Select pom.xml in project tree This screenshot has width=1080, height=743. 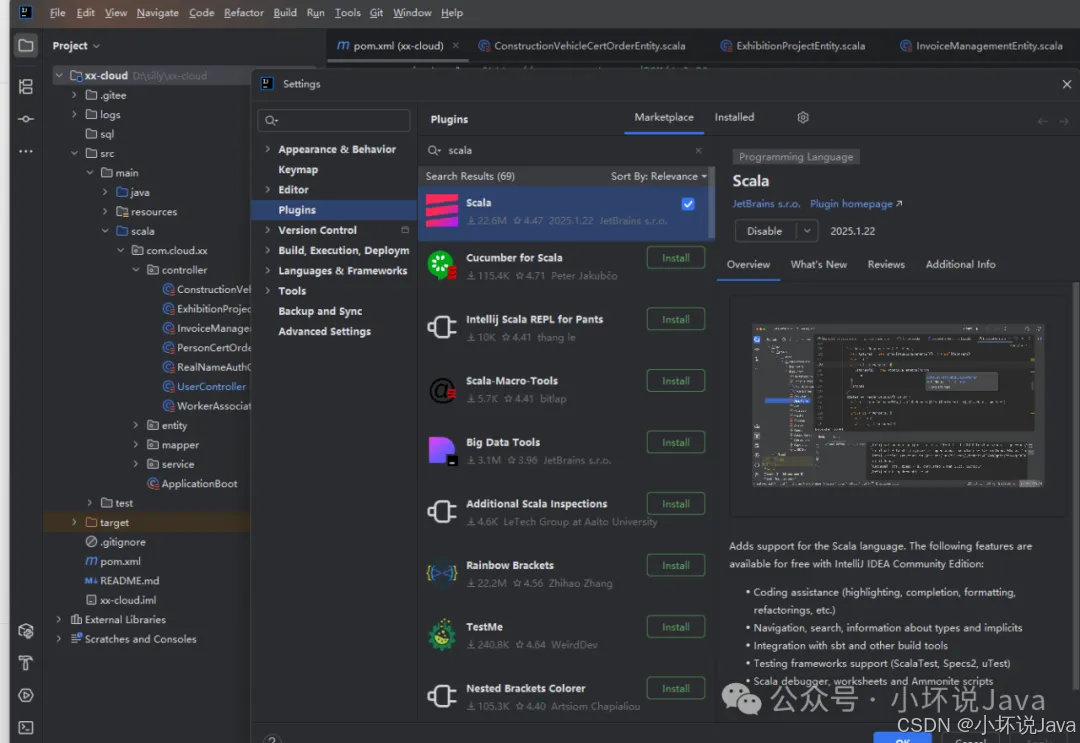[x=113, y=561]
